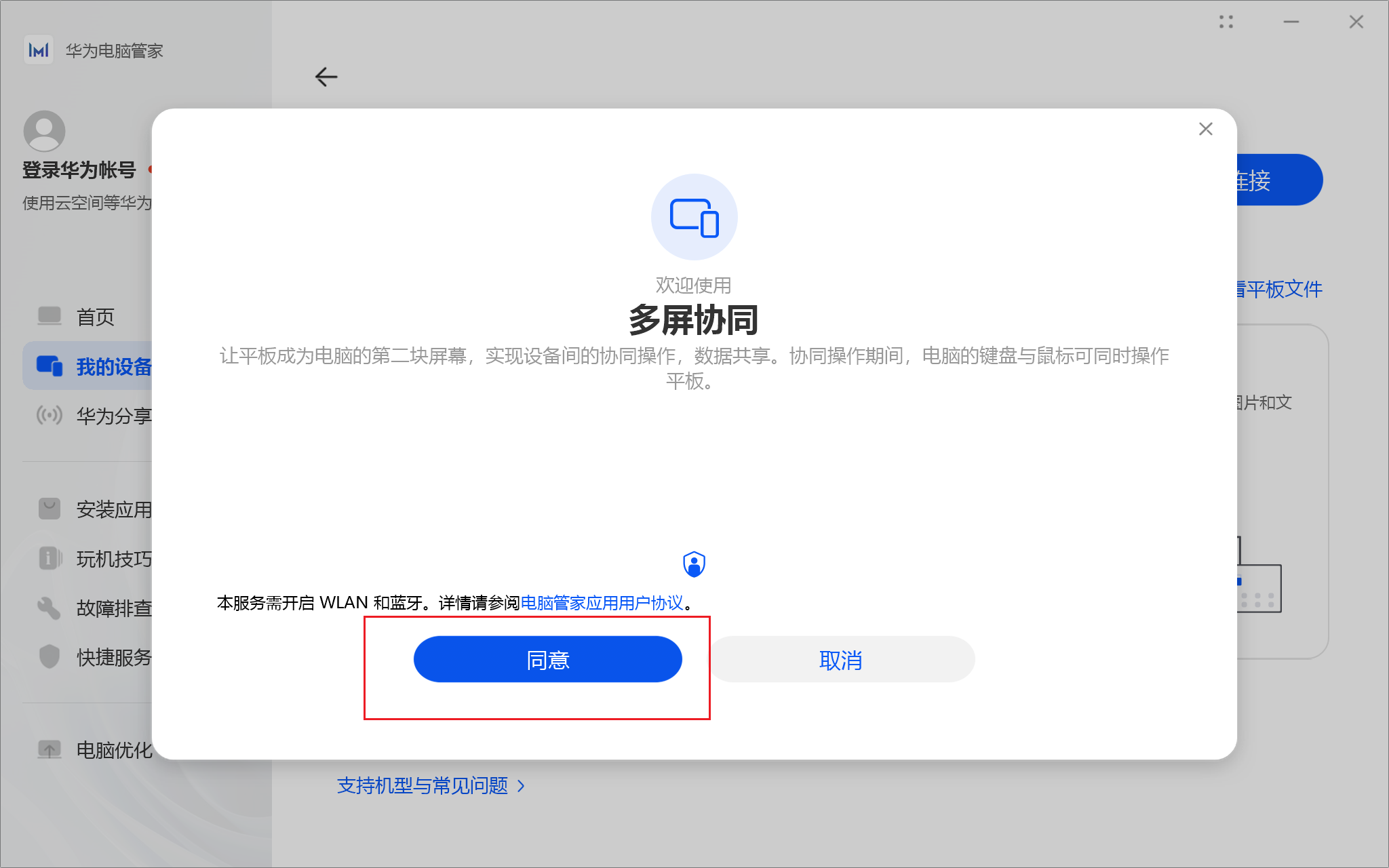The image size is (1389, 868).
Task: Switch to the 首页 section
Action: tap(95, 316)
